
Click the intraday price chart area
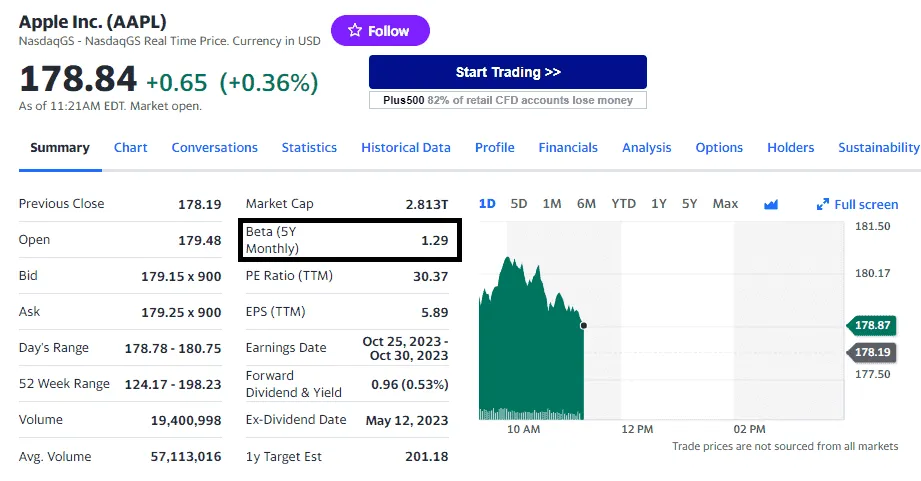click(530, 340)
